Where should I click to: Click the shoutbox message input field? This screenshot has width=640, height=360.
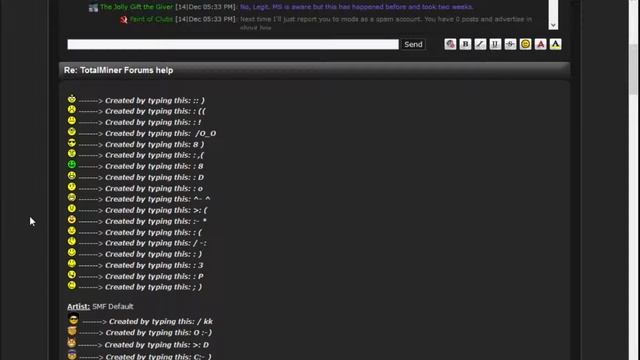(x=233, y=44)
